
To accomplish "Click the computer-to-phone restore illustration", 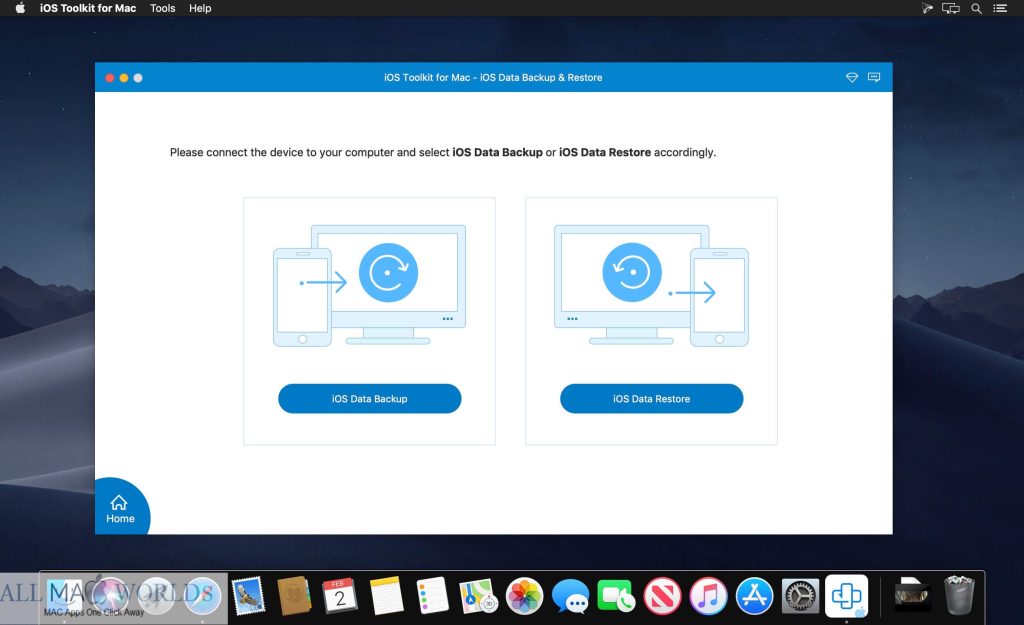I will coord(651,285).
